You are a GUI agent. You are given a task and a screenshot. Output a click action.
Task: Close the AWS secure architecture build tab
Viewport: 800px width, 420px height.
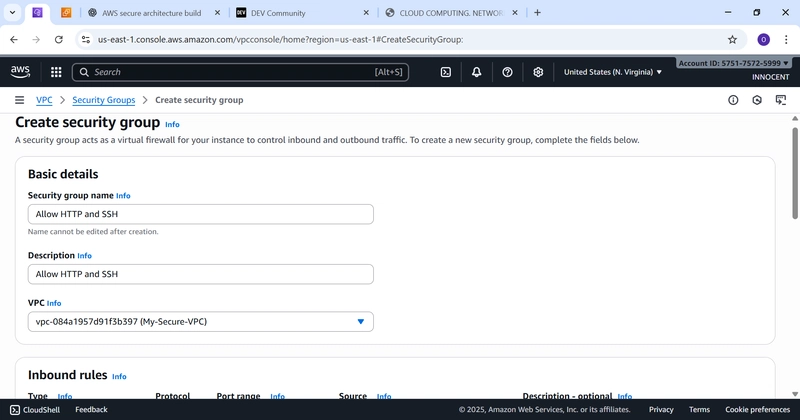click(x=217, y=13)
